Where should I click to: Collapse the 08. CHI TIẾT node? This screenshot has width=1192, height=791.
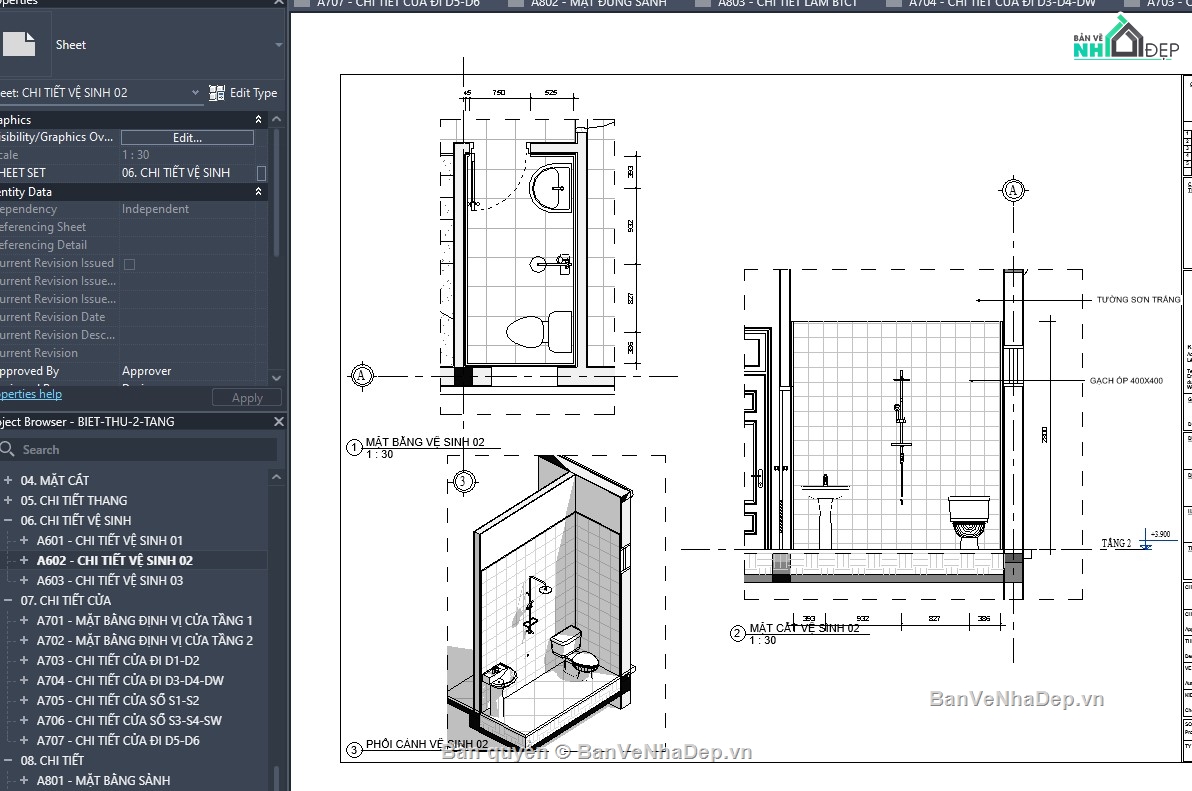click(8, 760)
